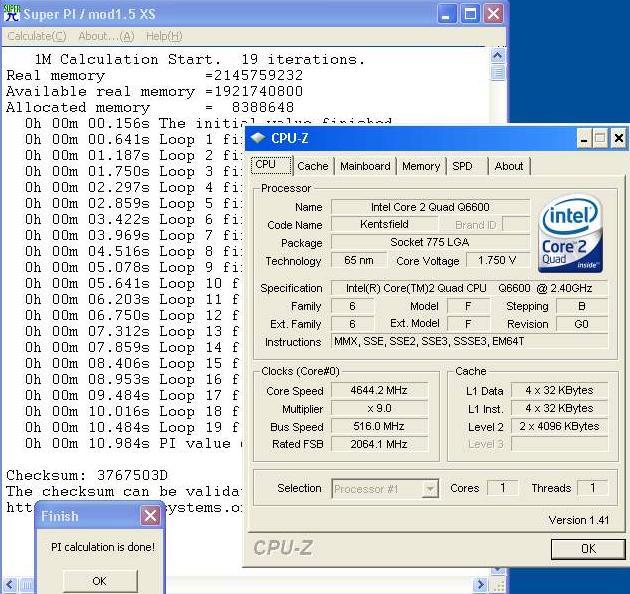
Task: Select the CPU tab in CPU-Z
Action: click(x=271, y=165)
